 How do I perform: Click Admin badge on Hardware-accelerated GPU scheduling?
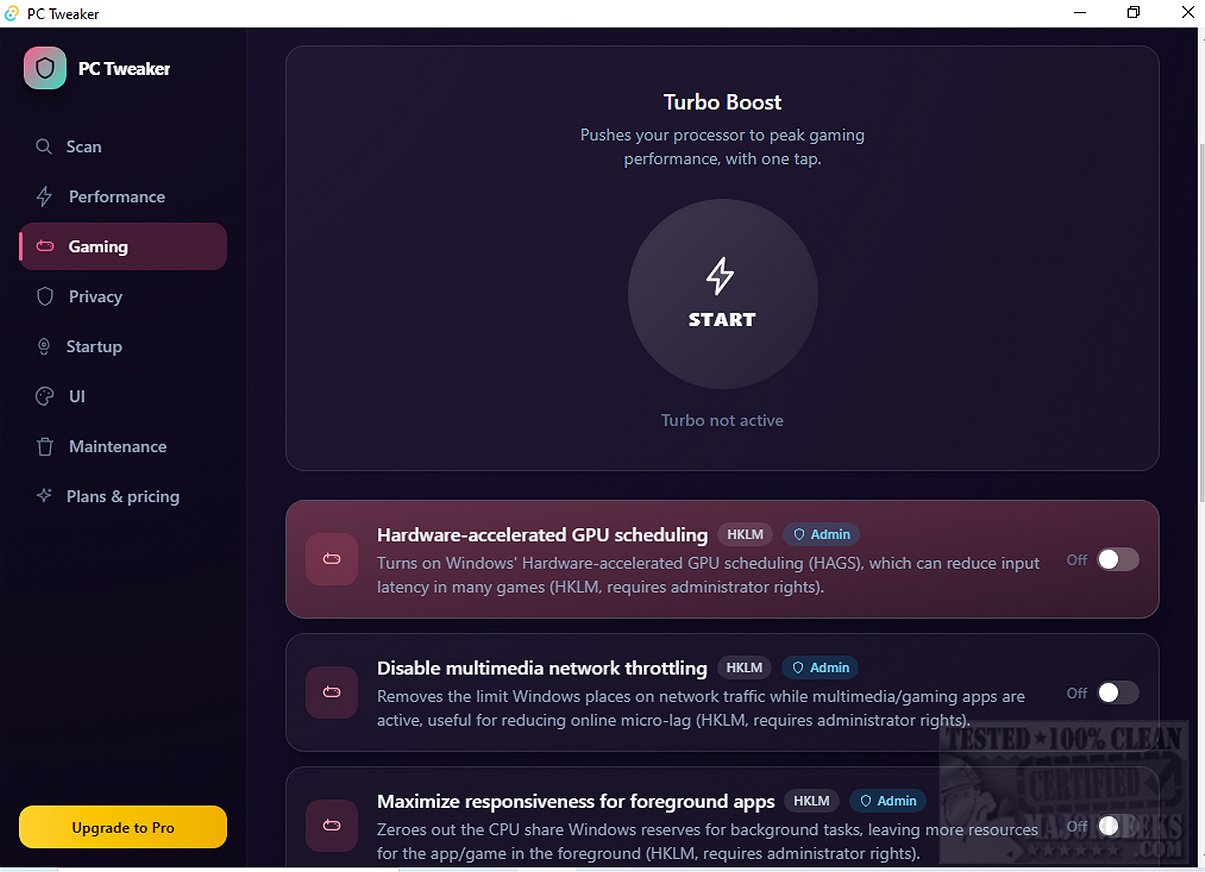(x=821, y=534)
